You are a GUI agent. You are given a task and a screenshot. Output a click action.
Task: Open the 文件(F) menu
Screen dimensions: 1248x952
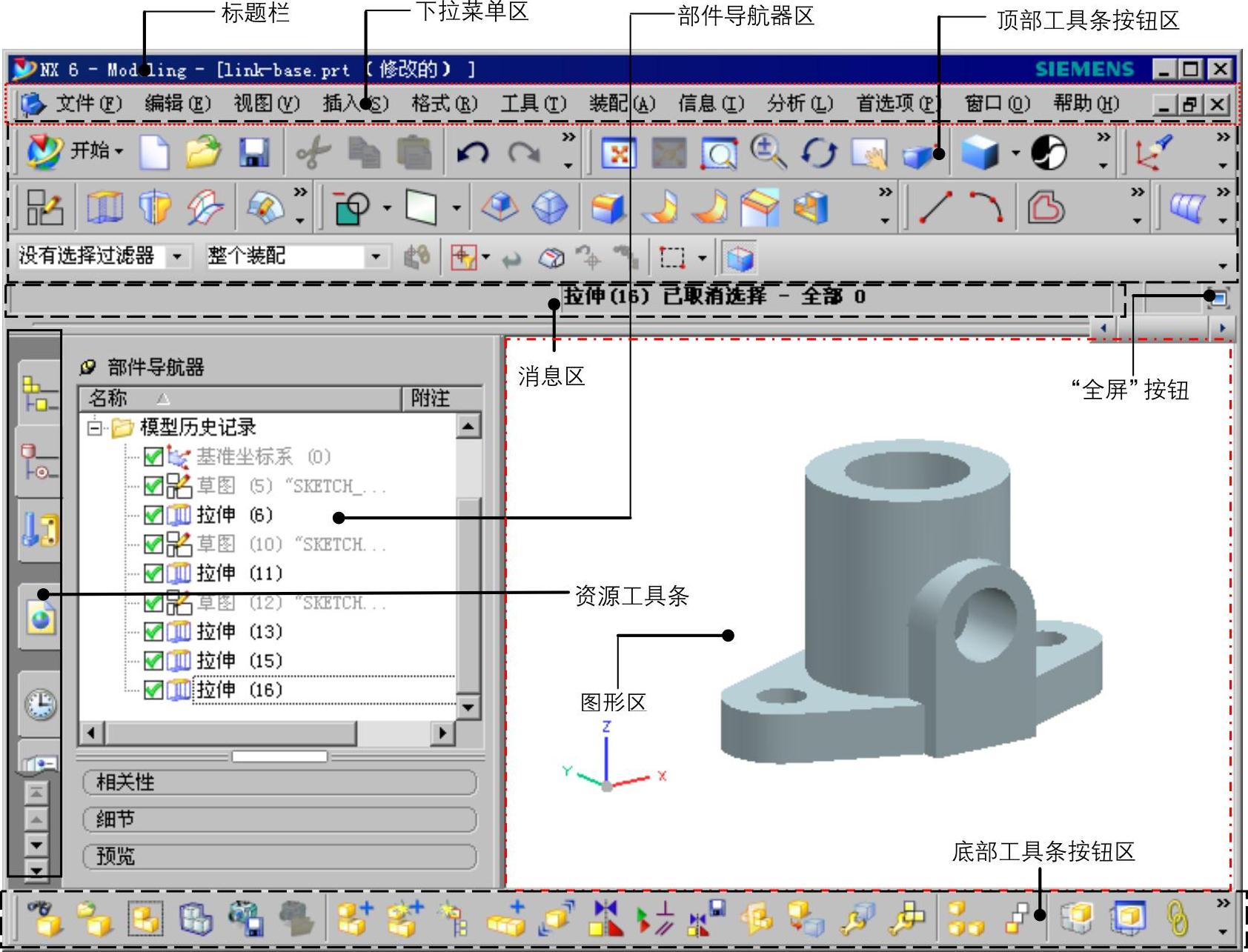click(x=87, y=104)
